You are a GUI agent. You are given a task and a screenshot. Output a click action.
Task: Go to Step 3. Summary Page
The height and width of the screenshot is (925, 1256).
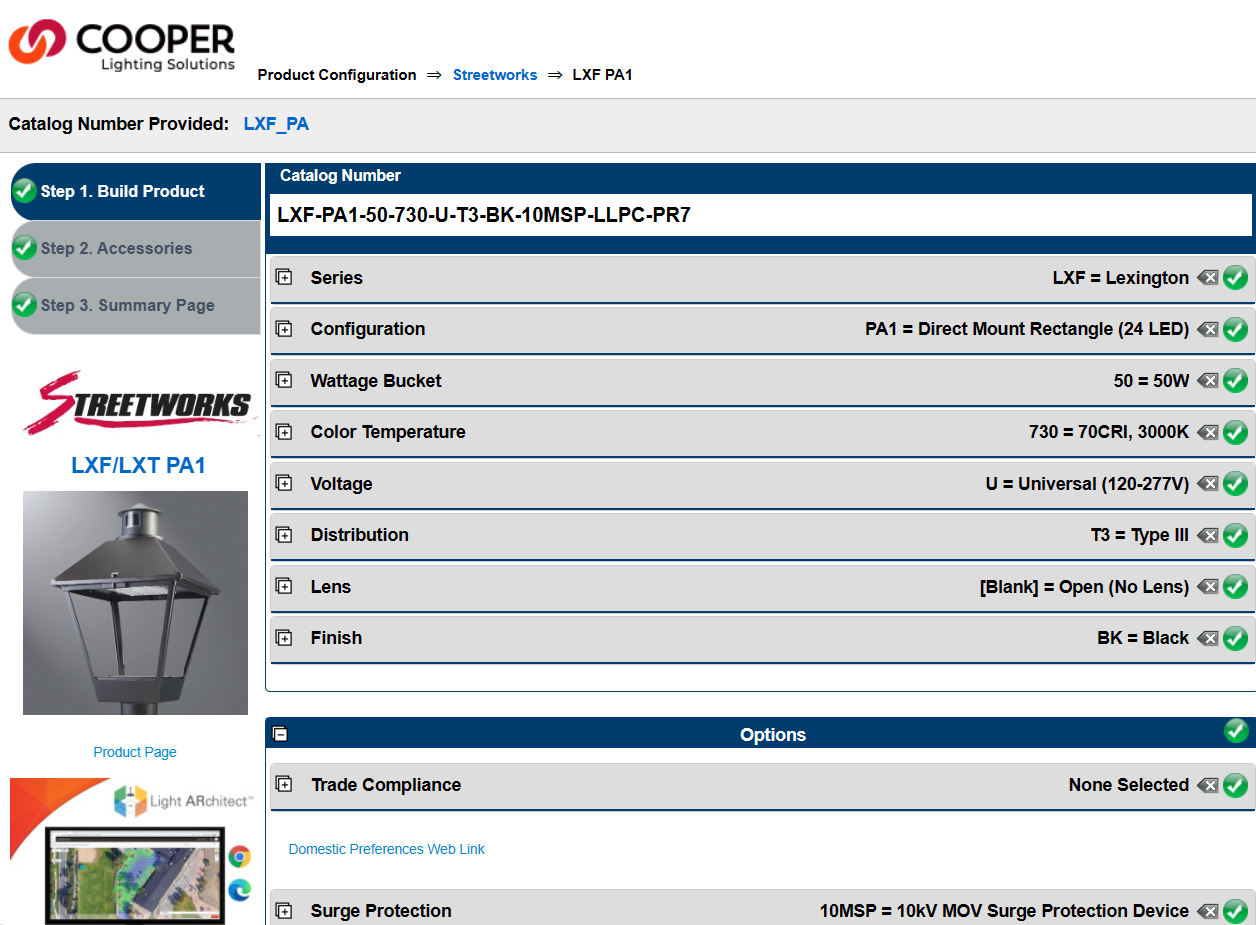coord(136,306)
